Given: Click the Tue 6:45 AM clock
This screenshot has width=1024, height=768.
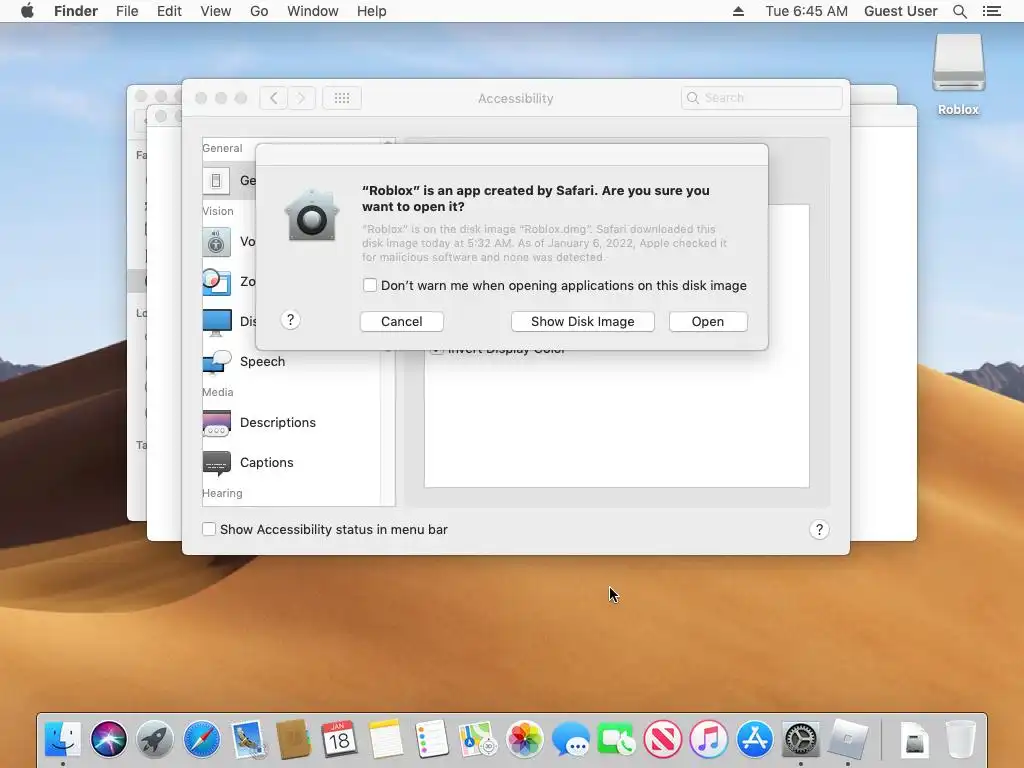Looking at the screenshot, I should (x=807, y=11).
